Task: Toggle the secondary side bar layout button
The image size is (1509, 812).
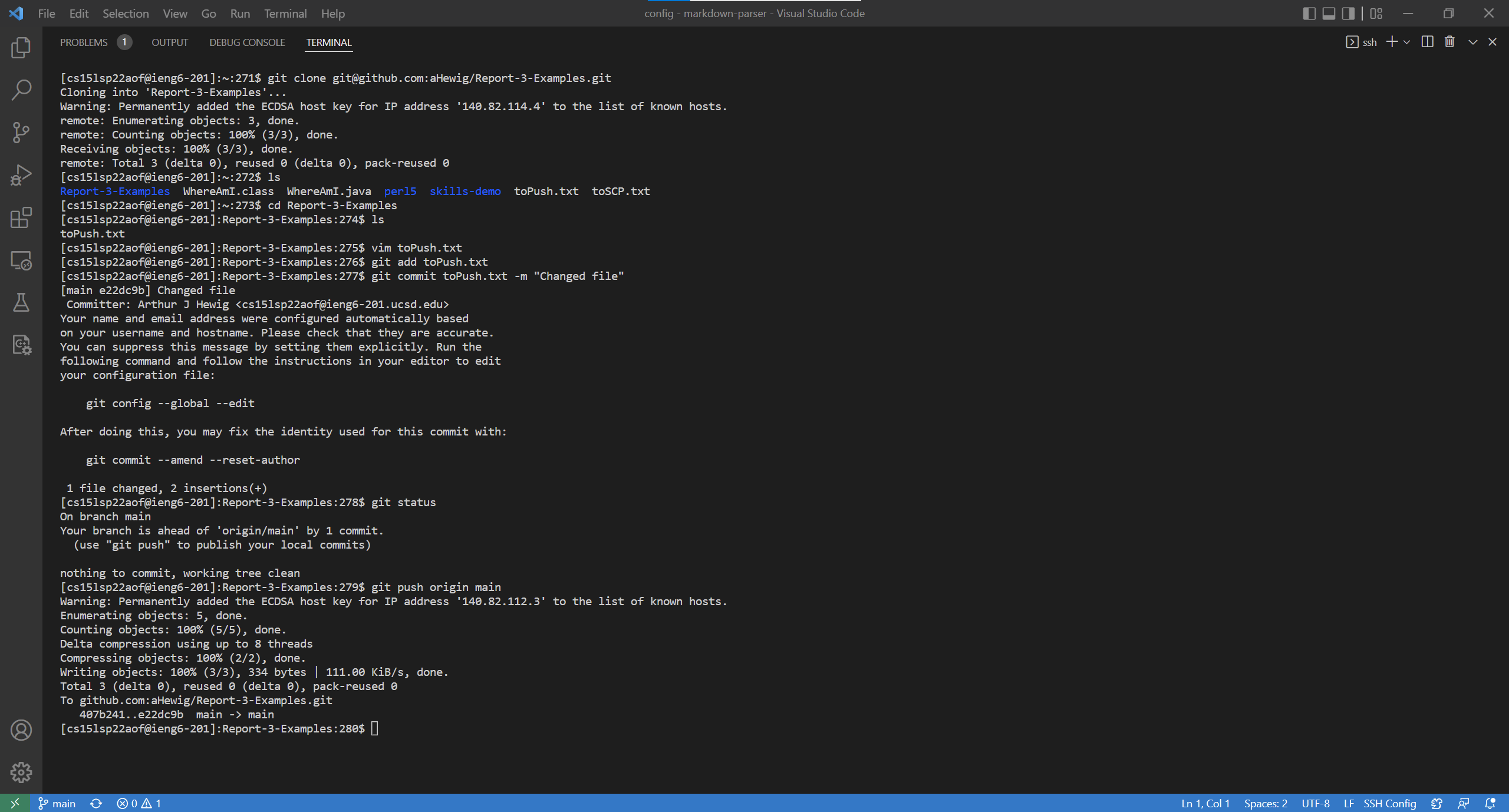Action: tap(1348, 14)
